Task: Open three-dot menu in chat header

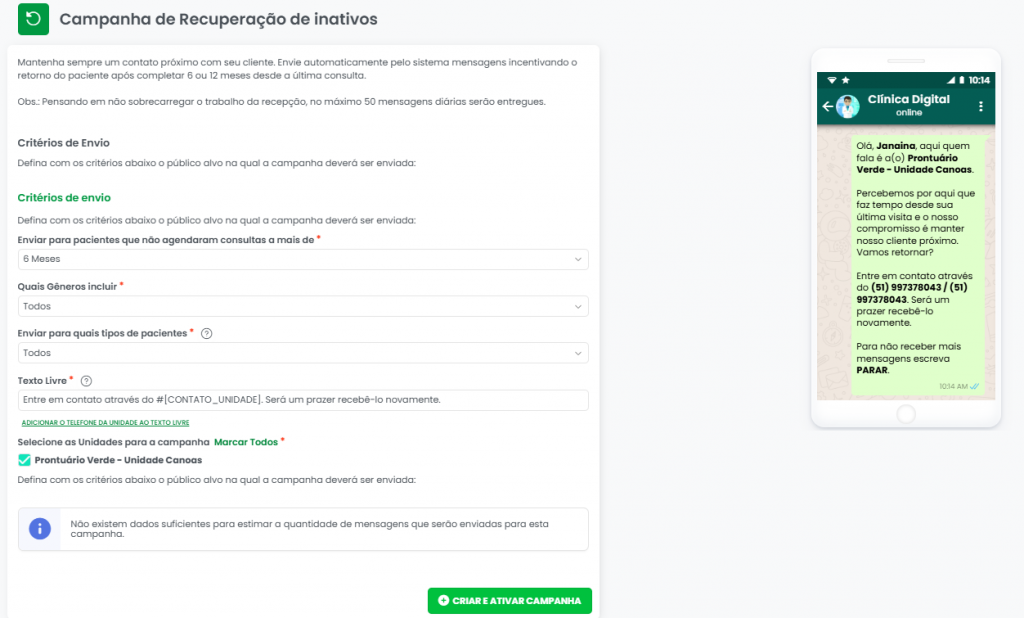Action: coord(980,106)
